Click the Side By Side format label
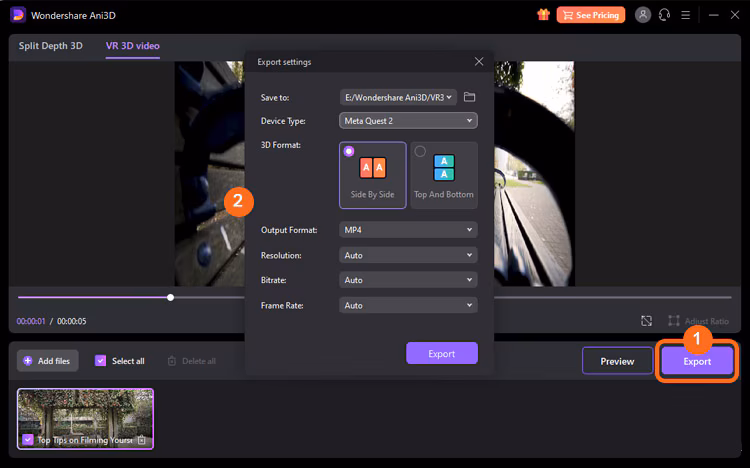 (x=373, y=194)
